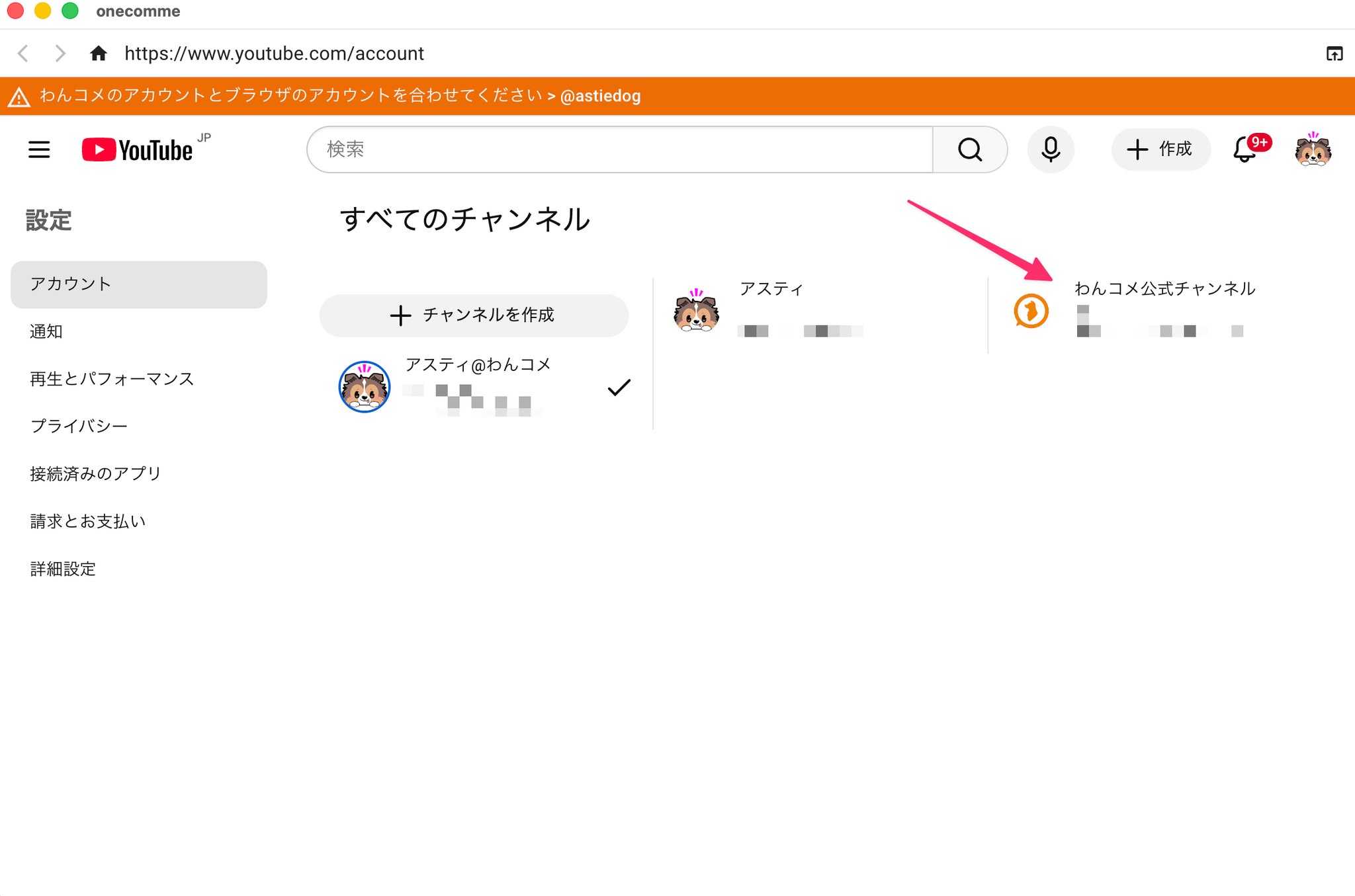1355x896 pixels.
Task: Open the notifications bell
Action: tap(1245, 149)
